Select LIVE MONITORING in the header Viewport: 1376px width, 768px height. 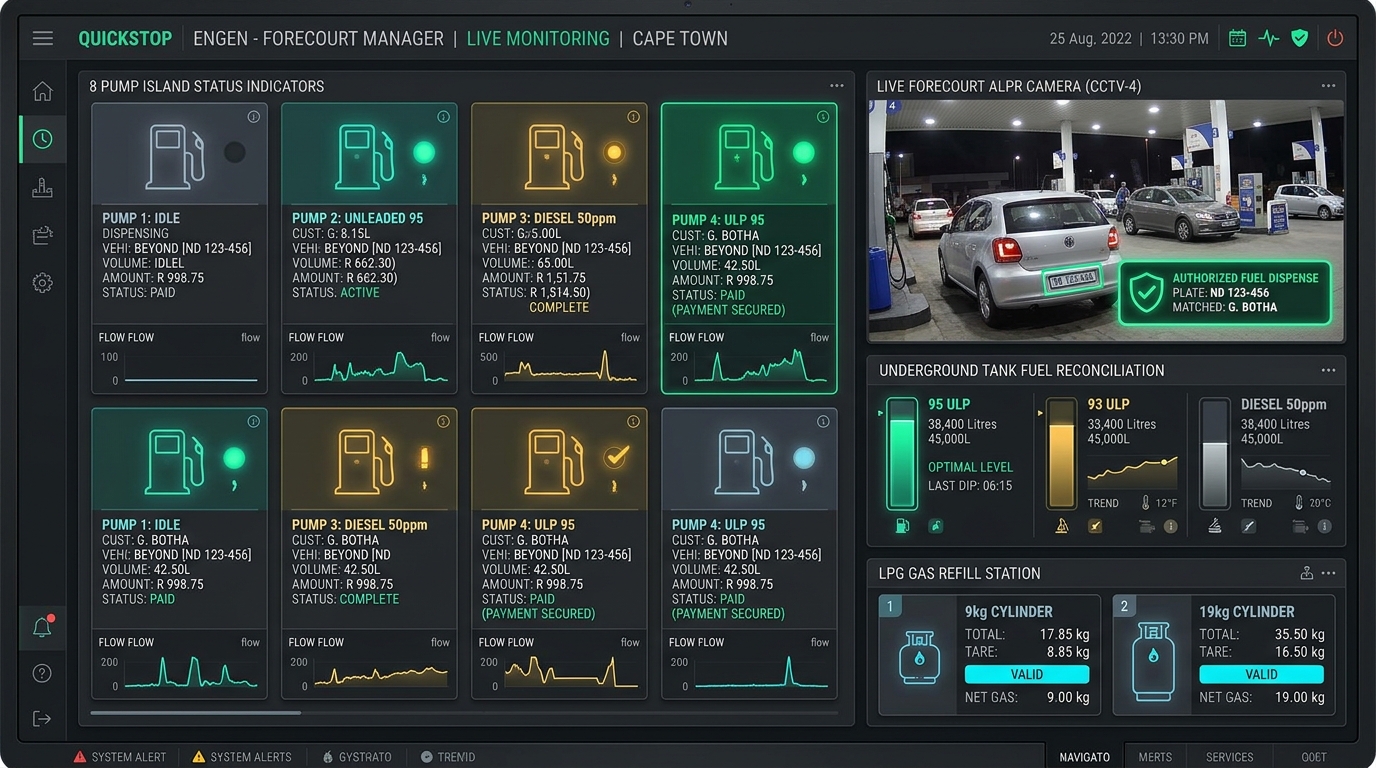pos(538,38)
